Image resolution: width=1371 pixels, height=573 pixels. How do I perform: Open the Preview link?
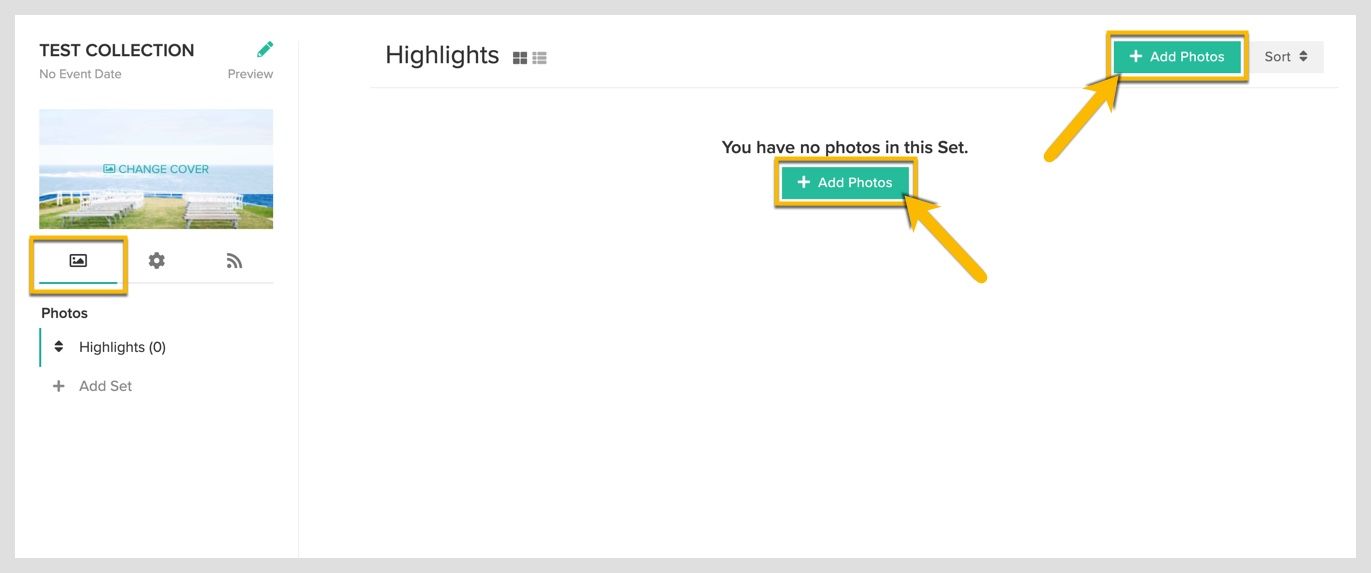click(250, 74)
